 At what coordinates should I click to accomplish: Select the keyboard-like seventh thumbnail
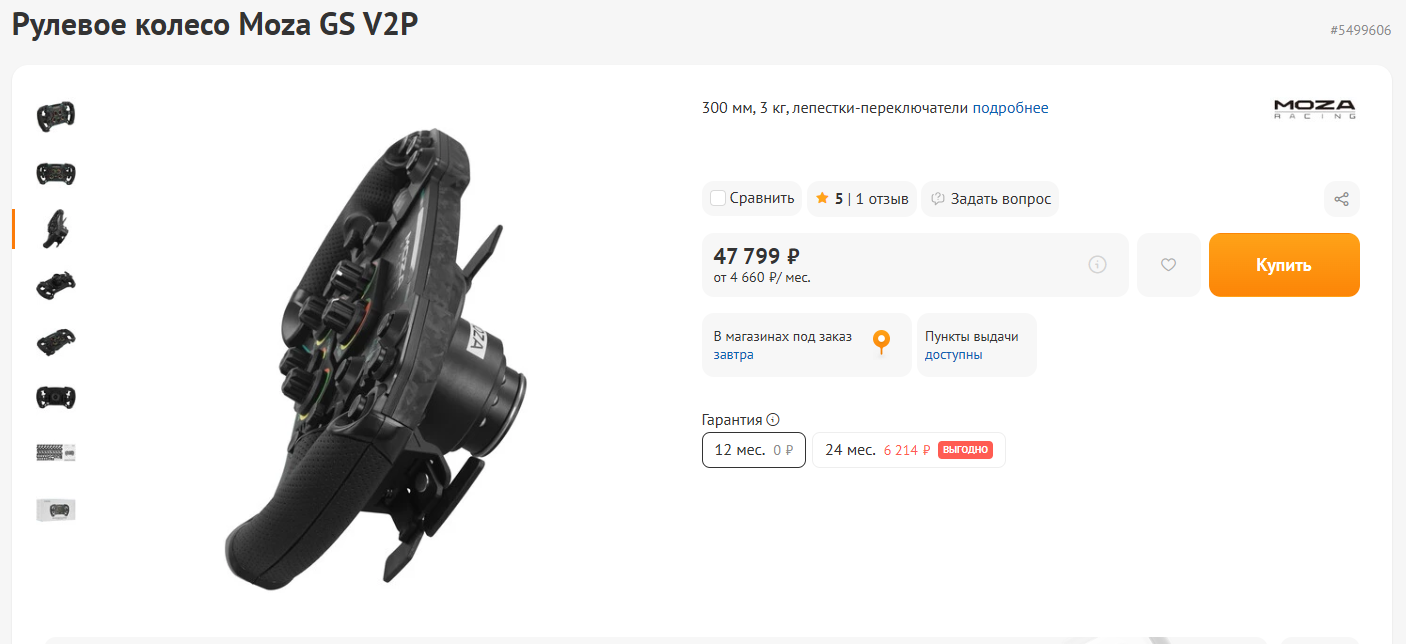pos(56,453)
